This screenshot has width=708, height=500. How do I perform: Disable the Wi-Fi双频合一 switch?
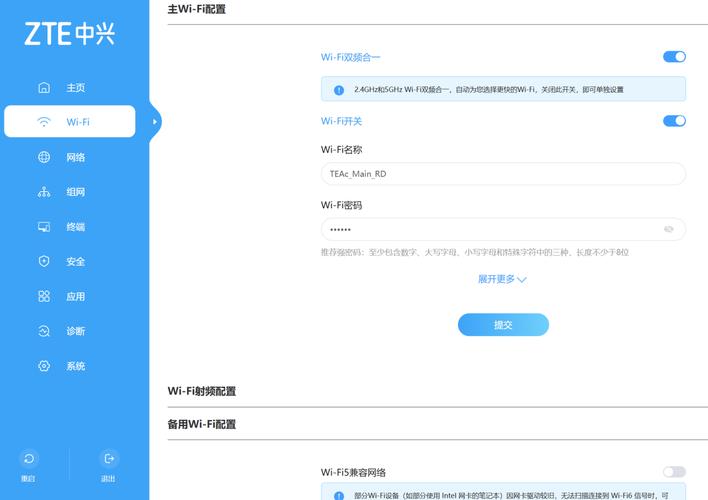(x=674, y=57)
